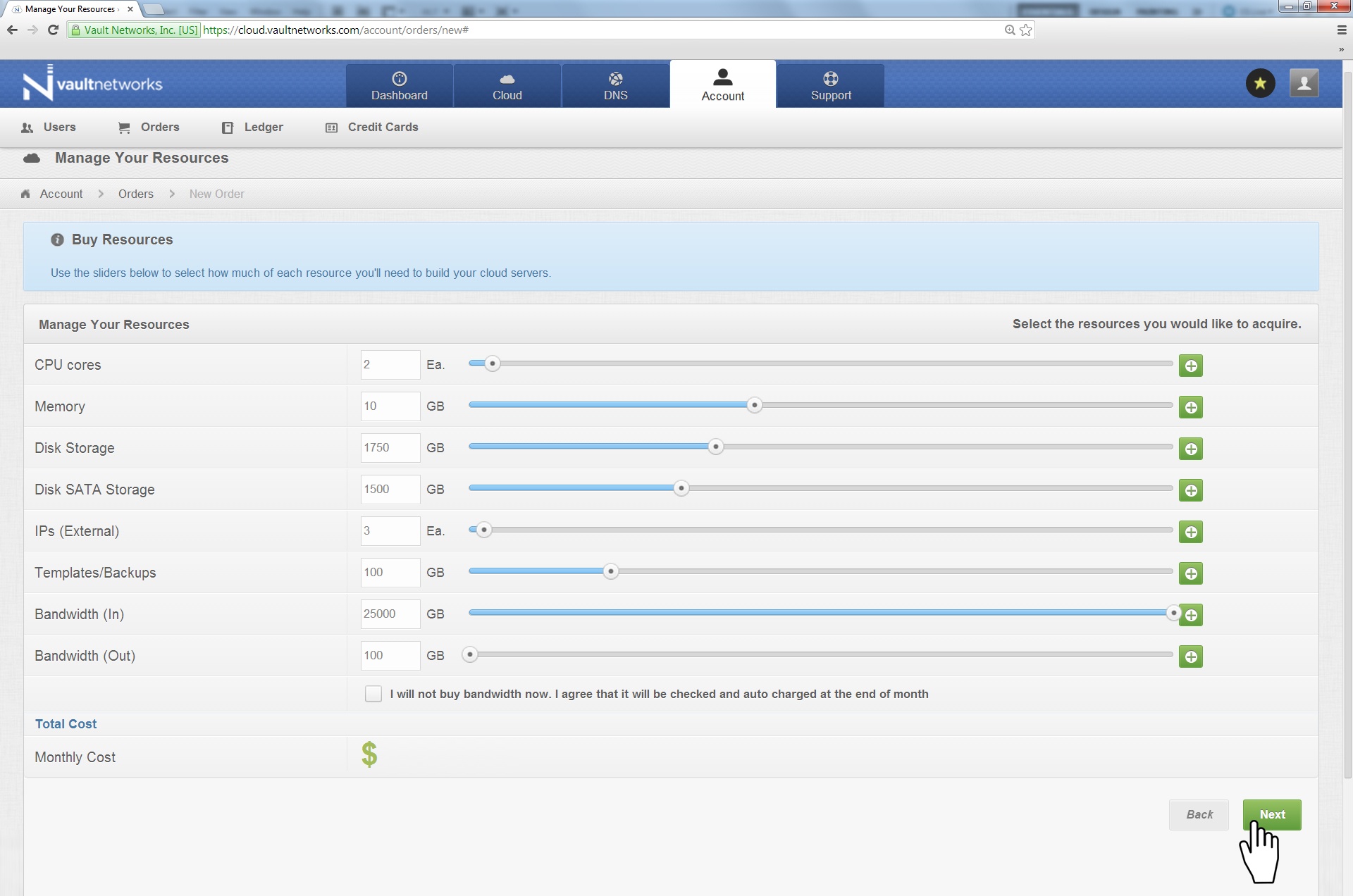This screenshot has height=896, width=1353.
Task: Switch to the Cloud tab
Action: 507,86
